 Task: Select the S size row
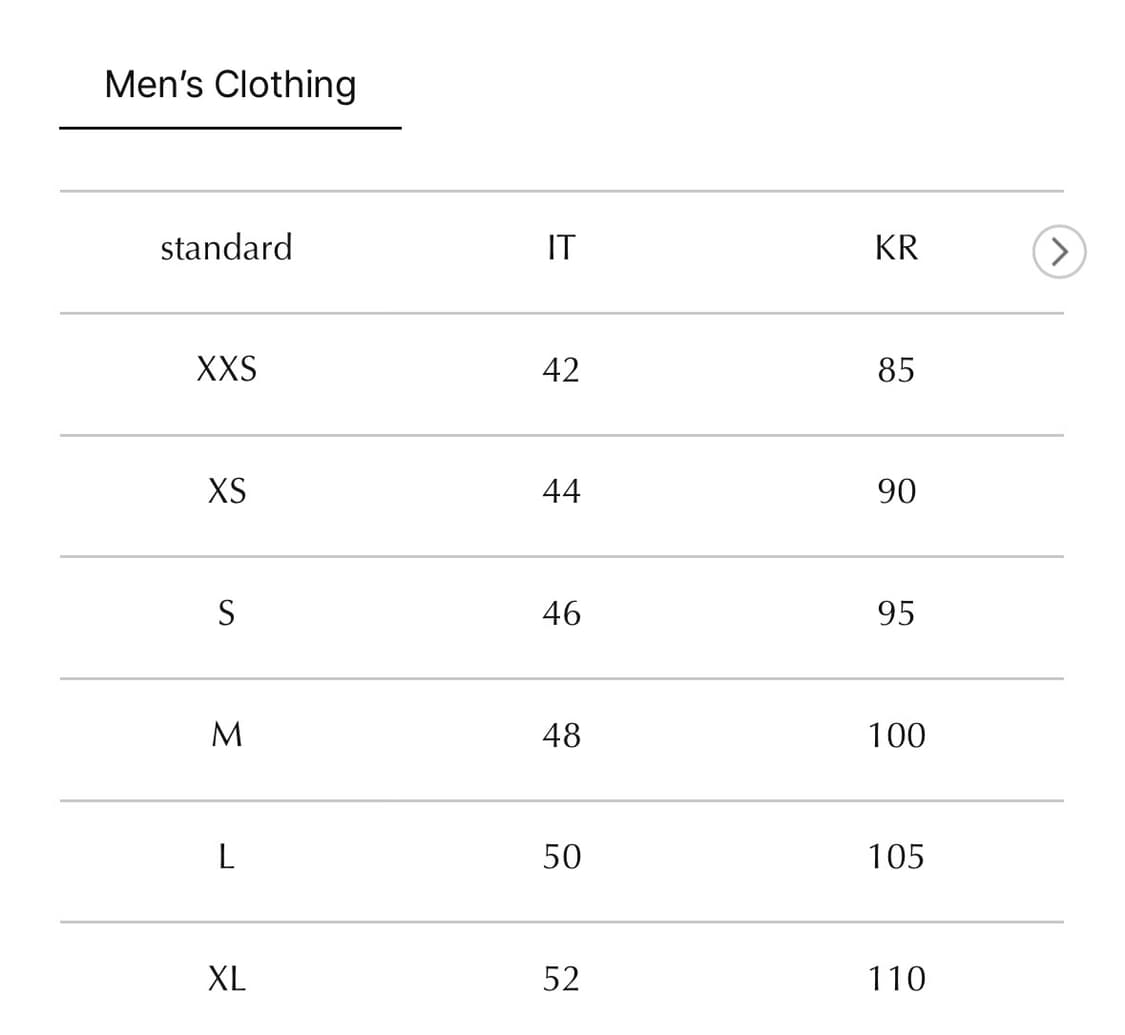[226, 613]
